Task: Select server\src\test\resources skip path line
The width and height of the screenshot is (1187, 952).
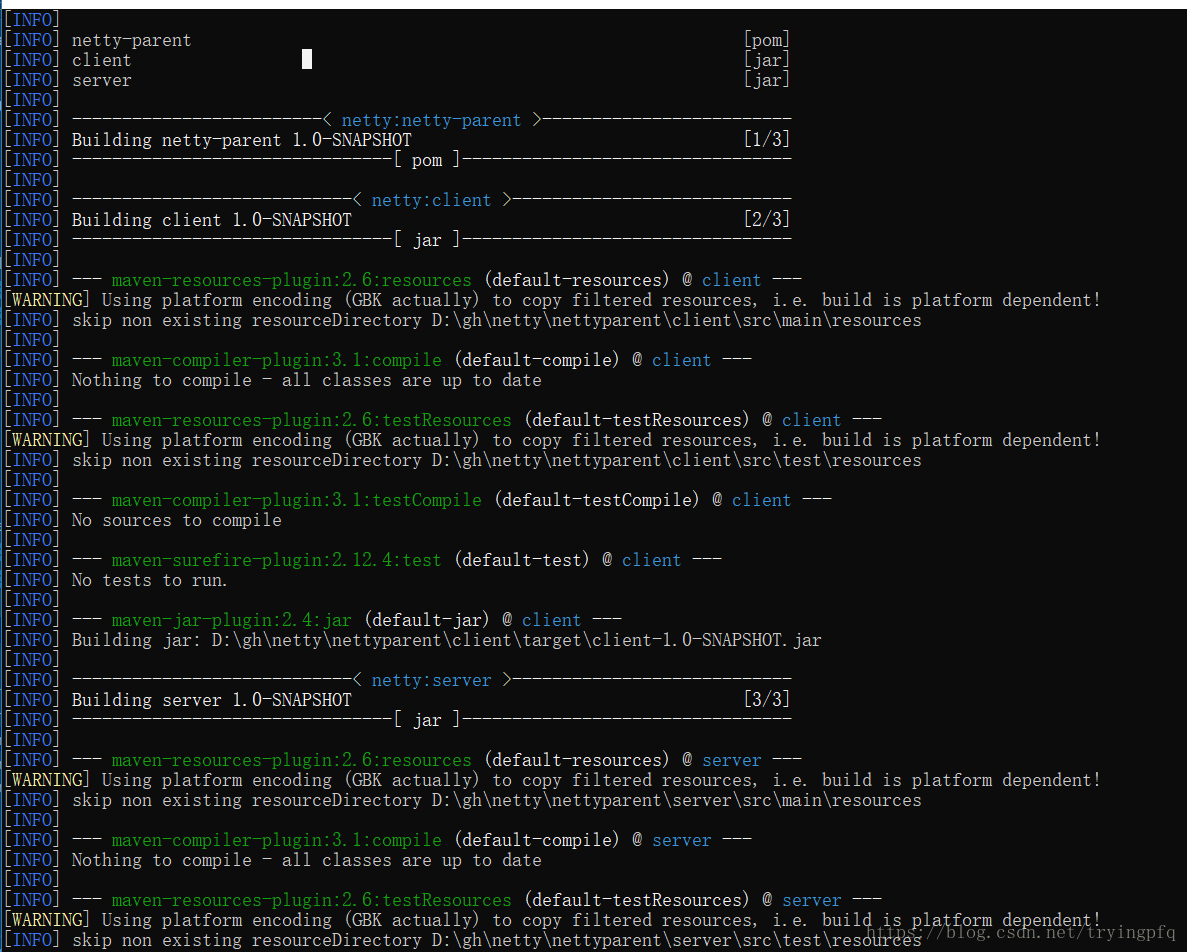Action: (497, 940)
